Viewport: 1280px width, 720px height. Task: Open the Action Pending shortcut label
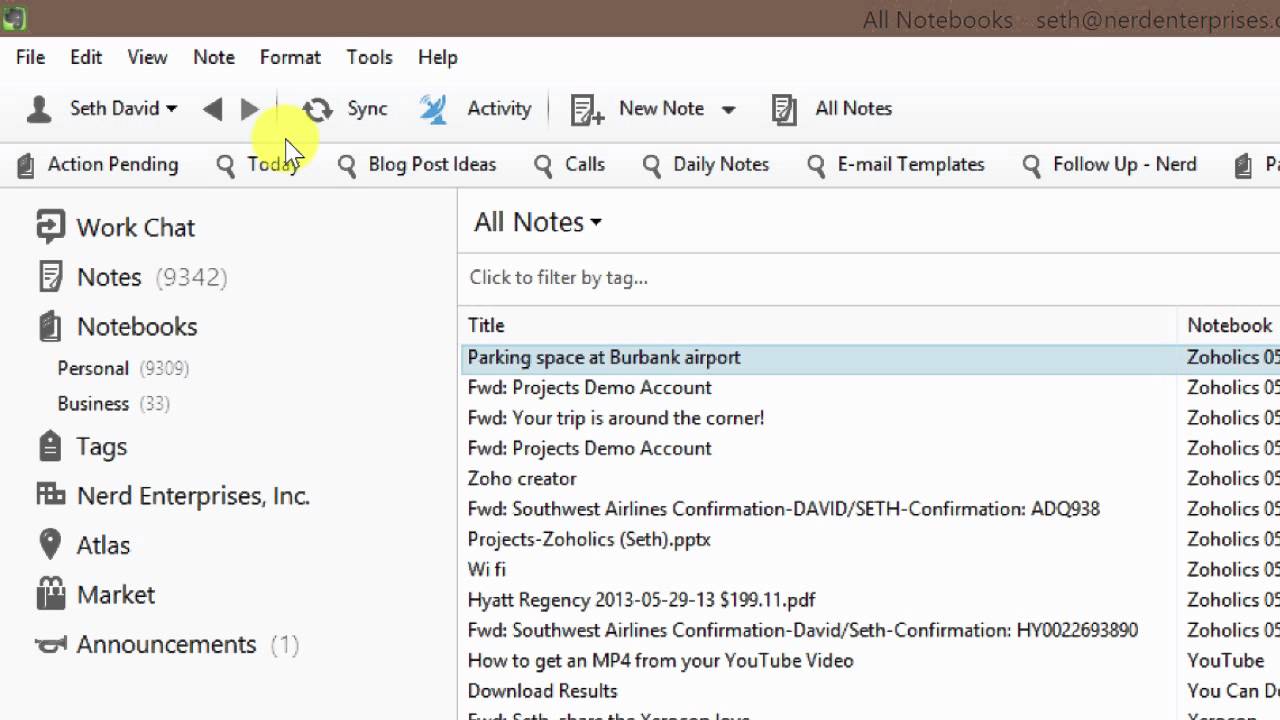(113, 165)
